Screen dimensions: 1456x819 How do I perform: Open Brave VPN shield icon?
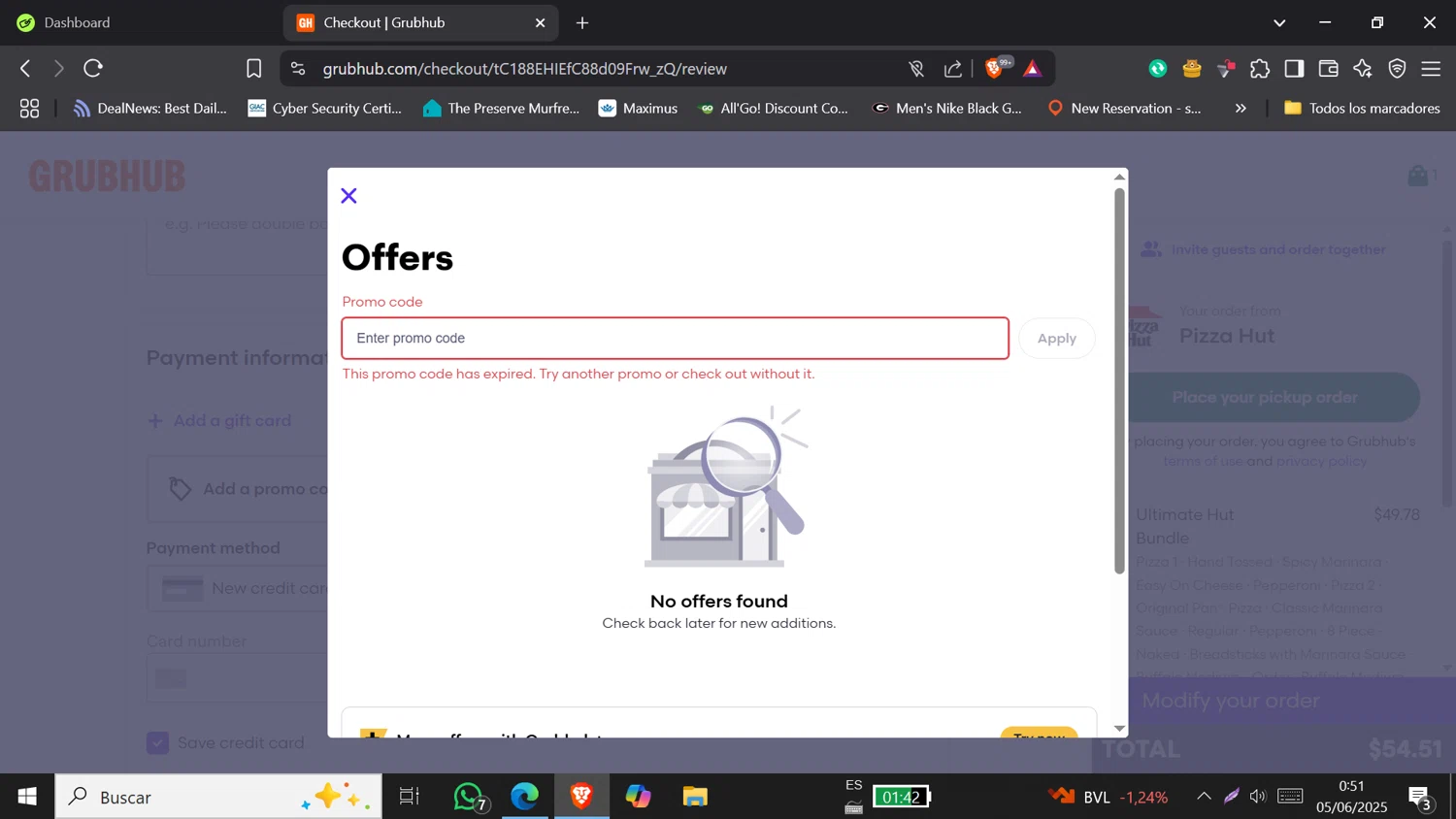tap(1397, 69)
